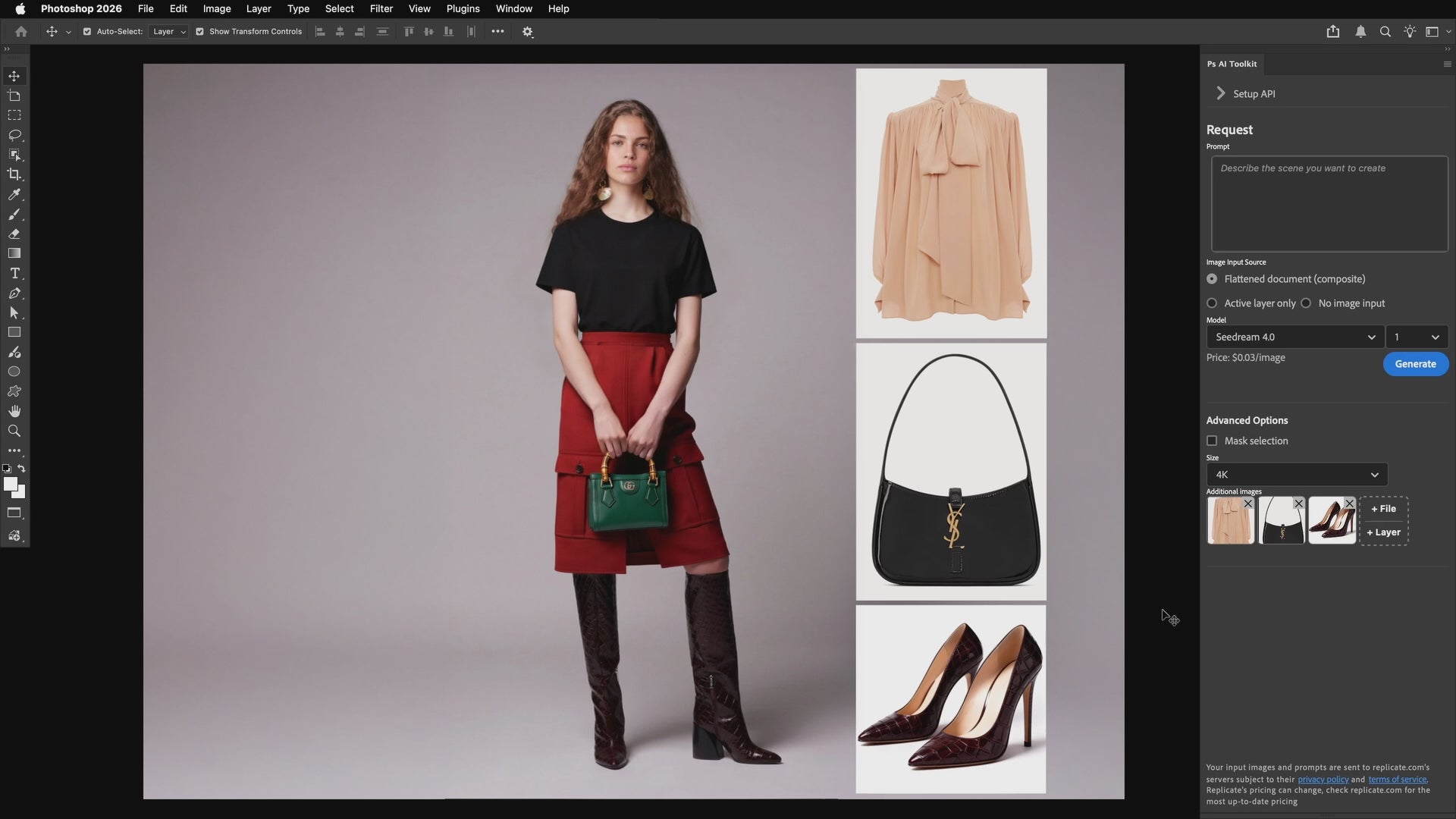This screenshot has height=819, width=1456.
Task: Click the Generate button
Action: point(1415,364)
